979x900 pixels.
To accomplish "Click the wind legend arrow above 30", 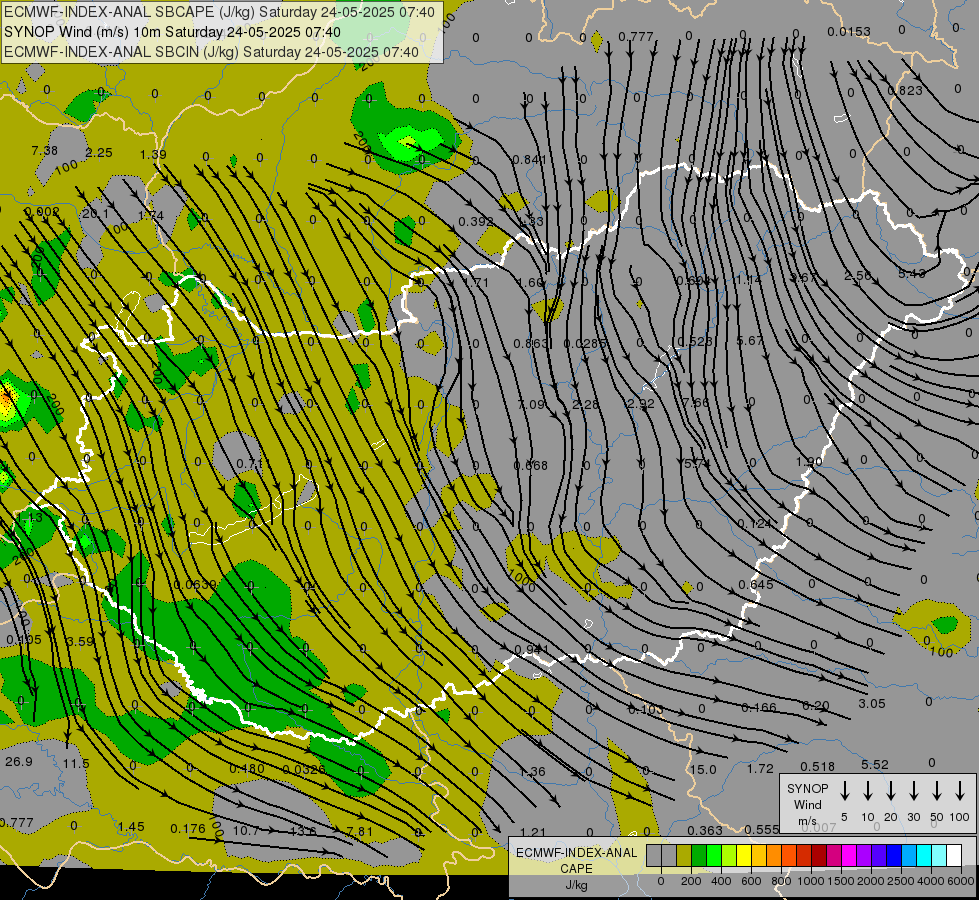I will pyautogui.click(x=914, y=791).
